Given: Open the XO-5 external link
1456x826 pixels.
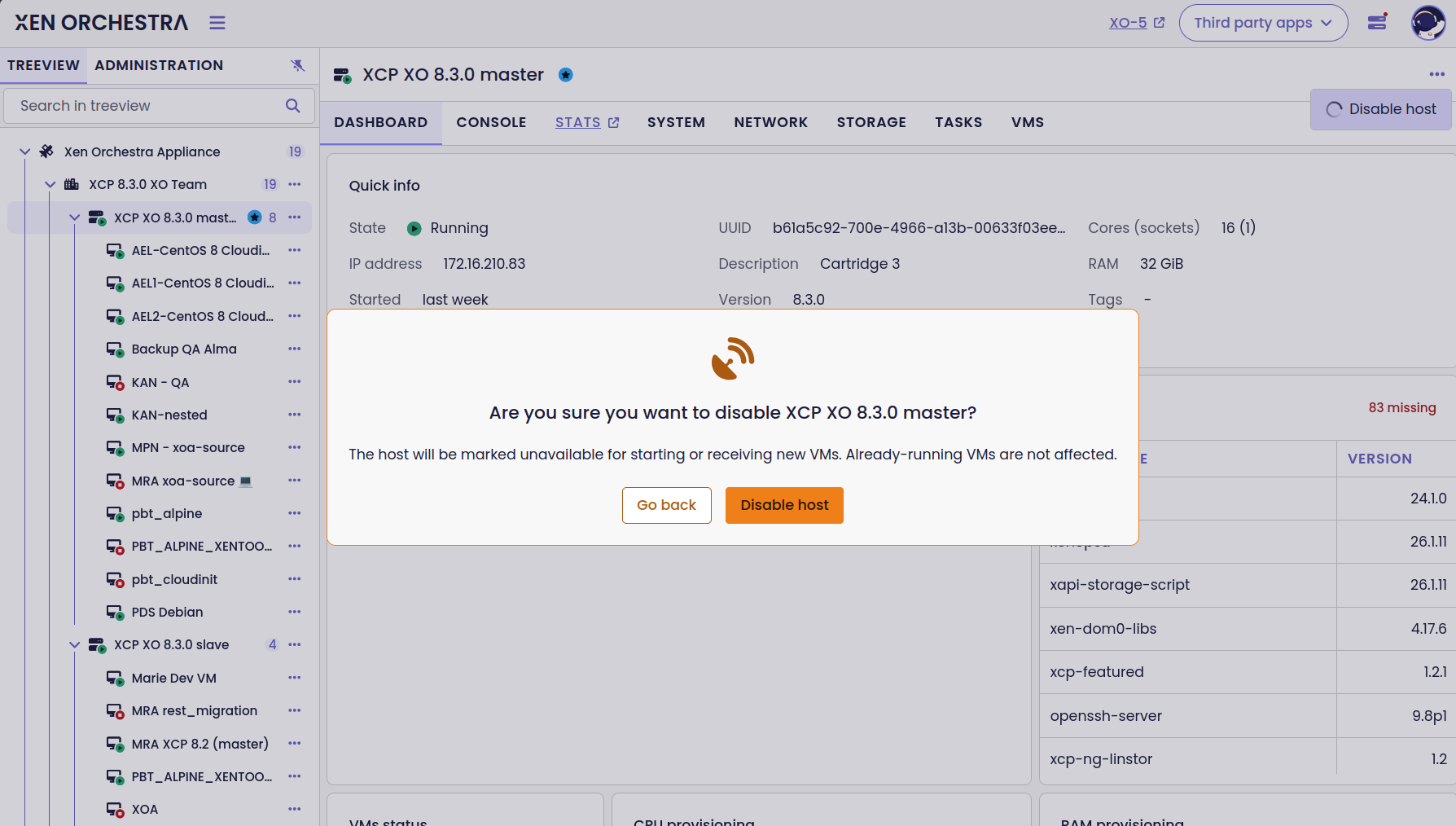Looking at the screenshot, I should coord(1137,23).
